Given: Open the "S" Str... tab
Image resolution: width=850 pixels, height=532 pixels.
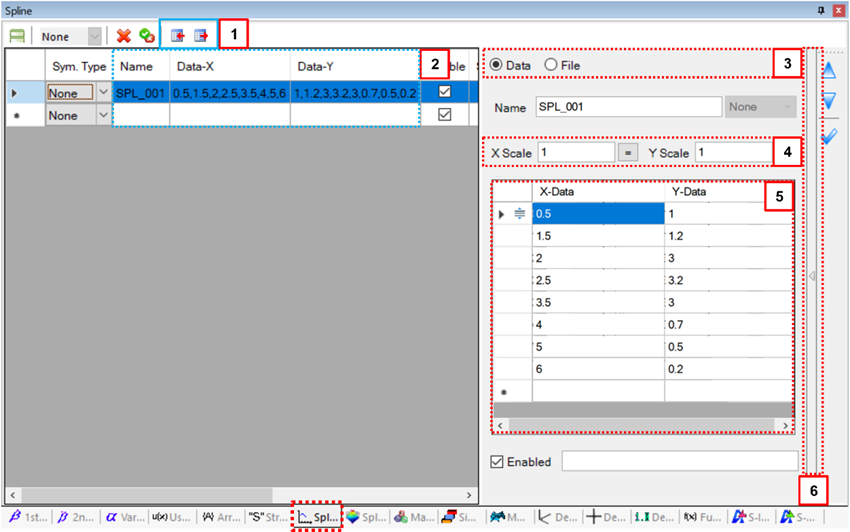Looking at the screenshot, I should [x=268, y=517].
